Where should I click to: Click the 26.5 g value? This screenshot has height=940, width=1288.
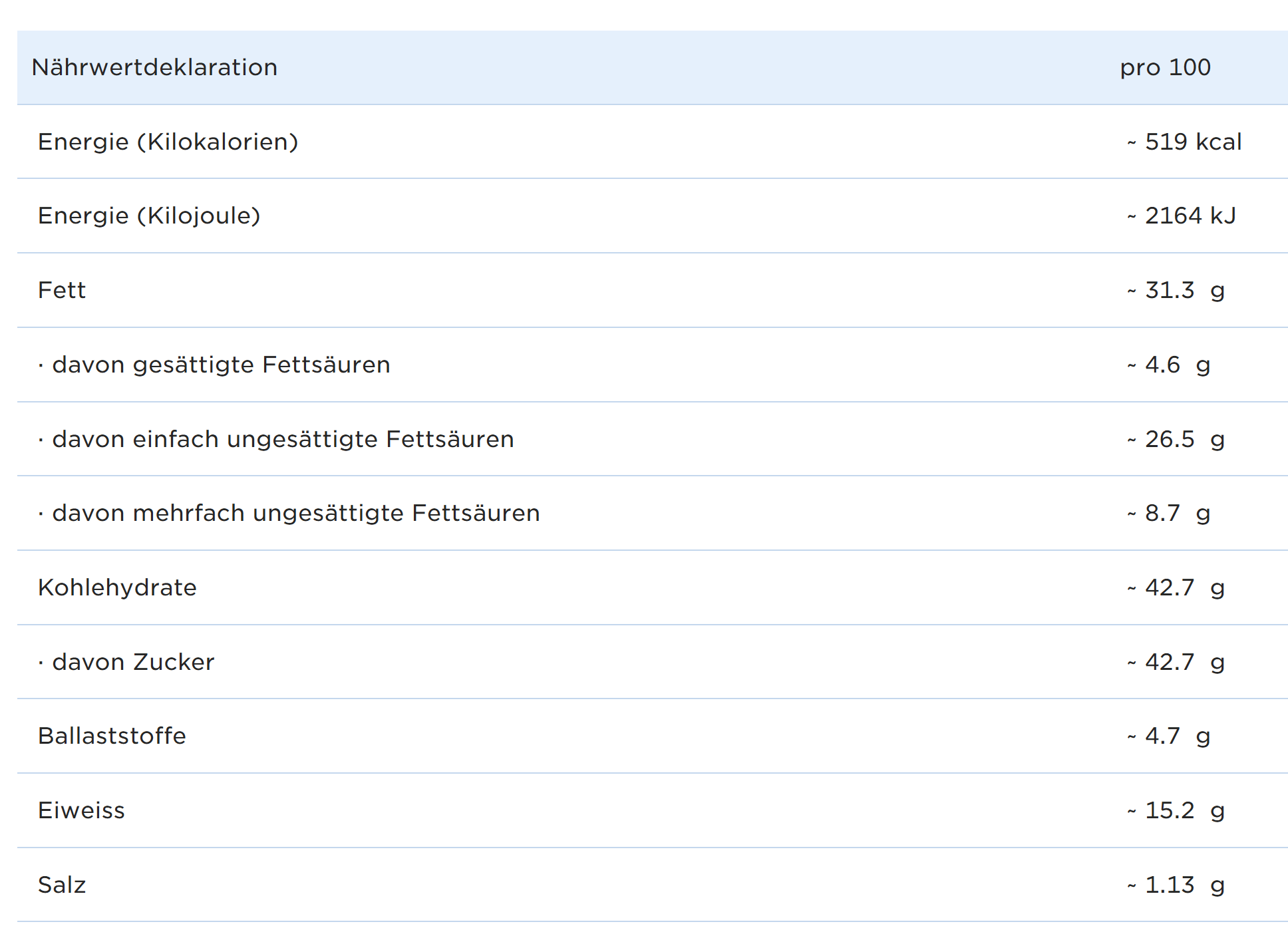[1176, 439]
